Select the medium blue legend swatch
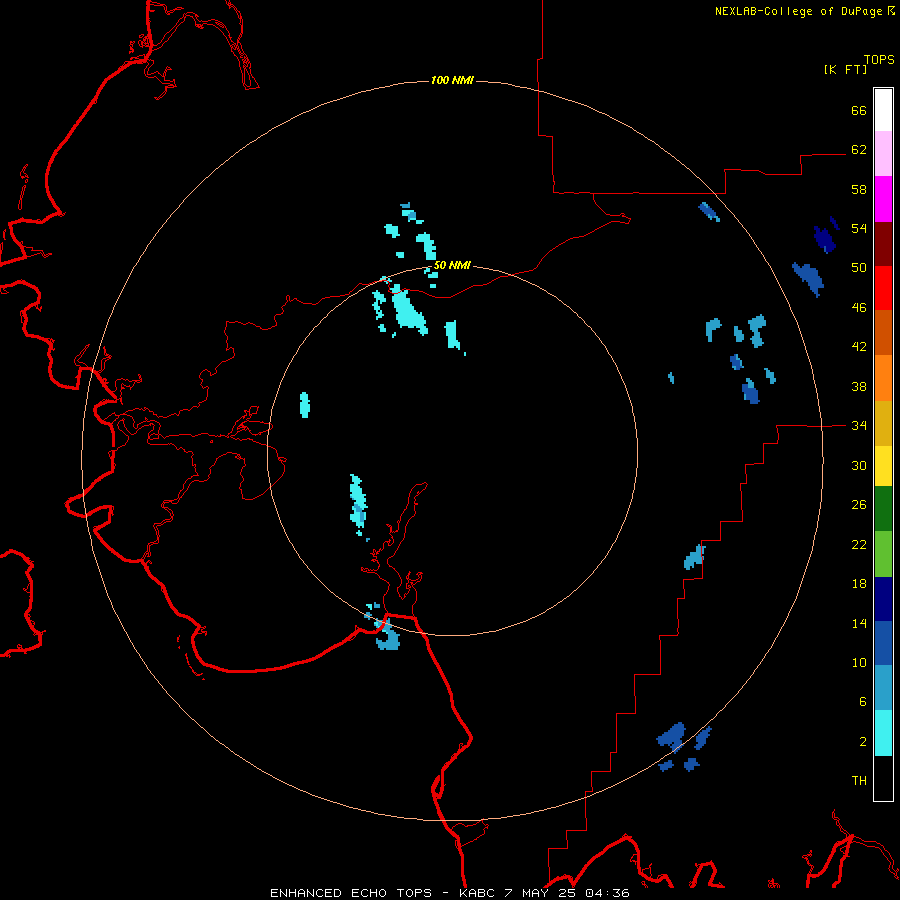This screenshot has width=900, height=900. [883, 643]
